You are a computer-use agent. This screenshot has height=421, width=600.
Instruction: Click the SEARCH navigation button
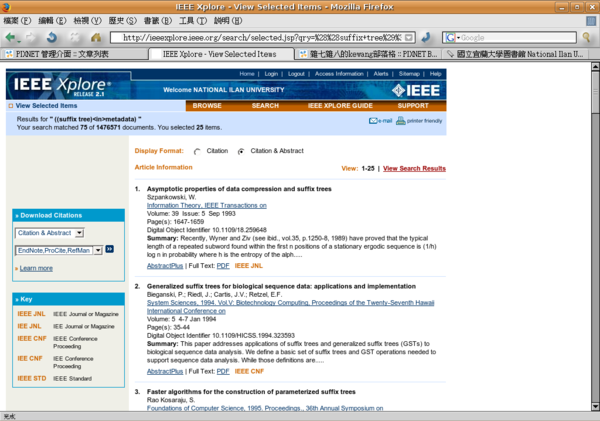(x=265, y=106)
